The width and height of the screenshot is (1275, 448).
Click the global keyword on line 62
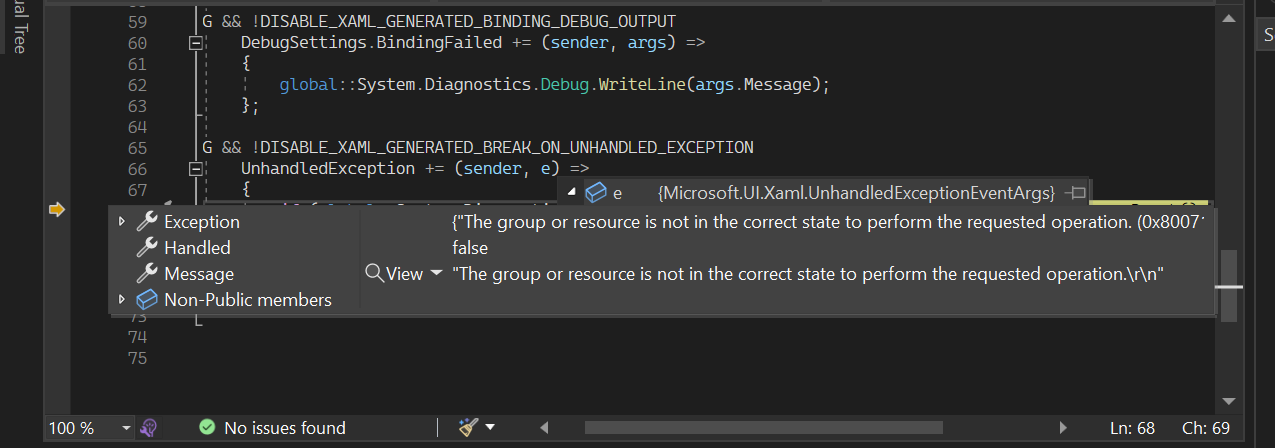(309, 85)
